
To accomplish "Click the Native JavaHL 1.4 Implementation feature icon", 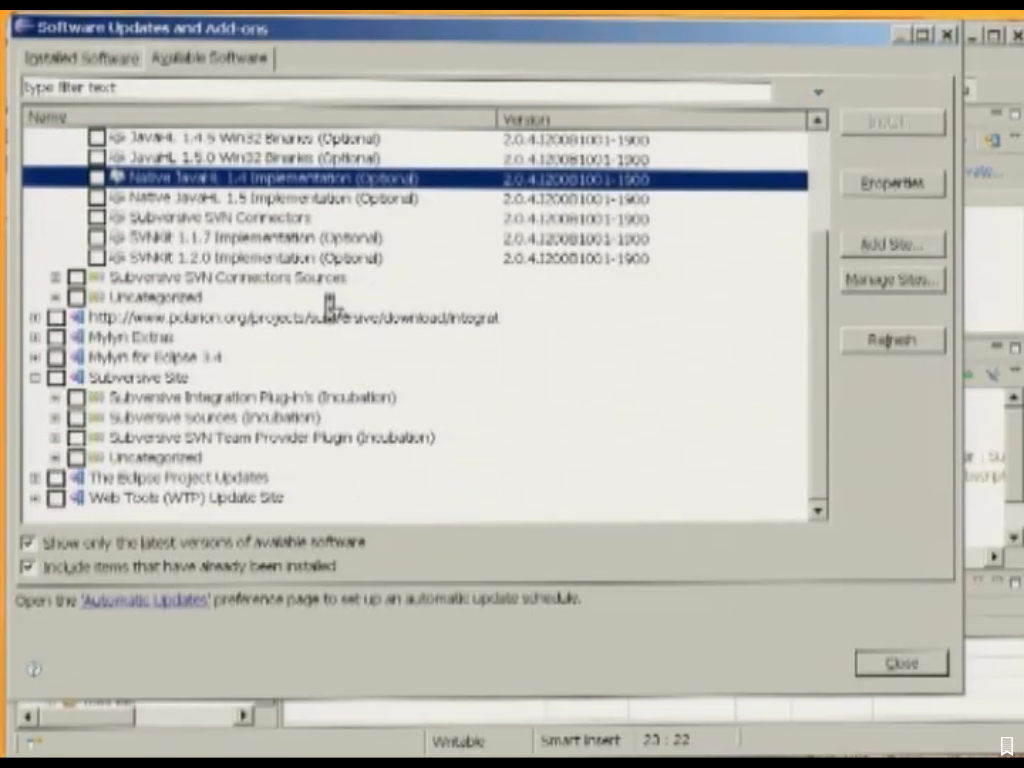I will pos(118,178).
